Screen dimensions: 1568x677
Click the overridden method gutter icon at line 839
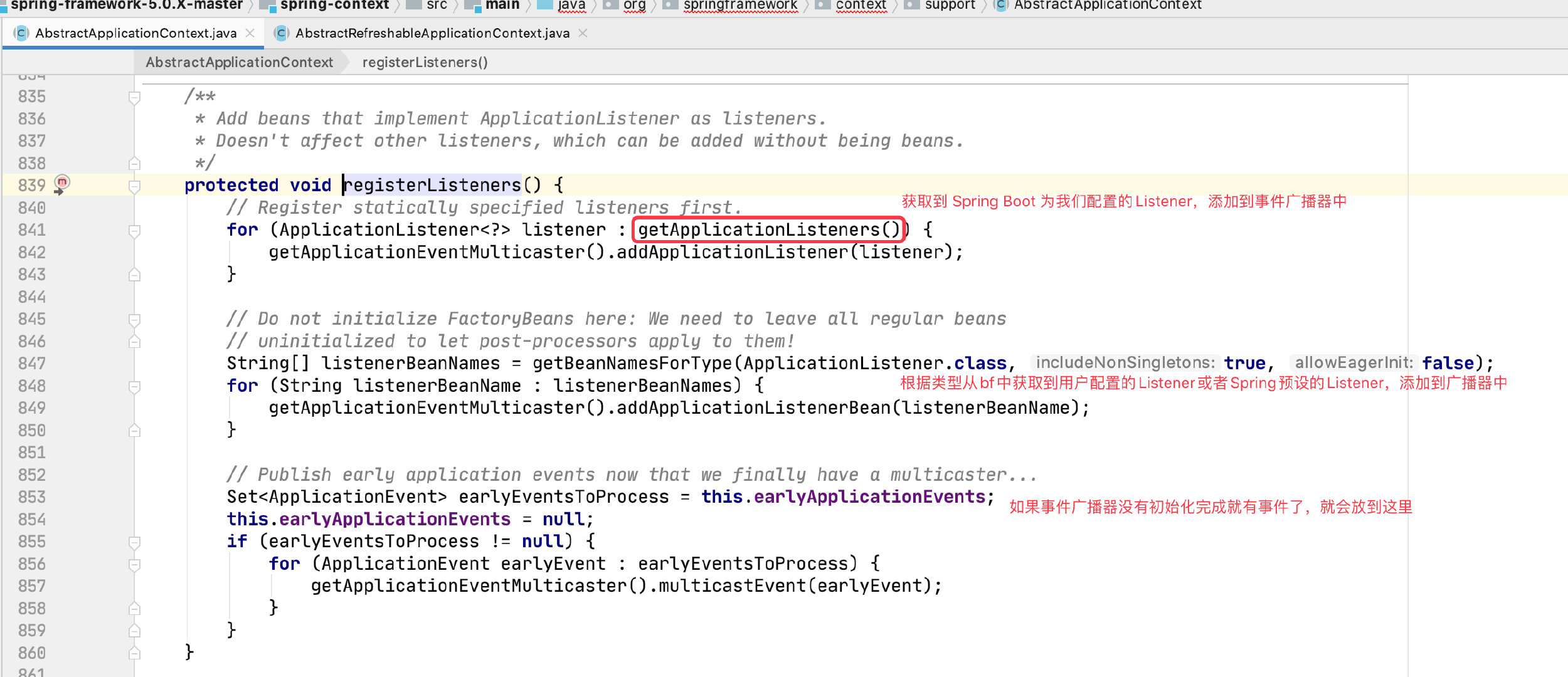point(61,183)
